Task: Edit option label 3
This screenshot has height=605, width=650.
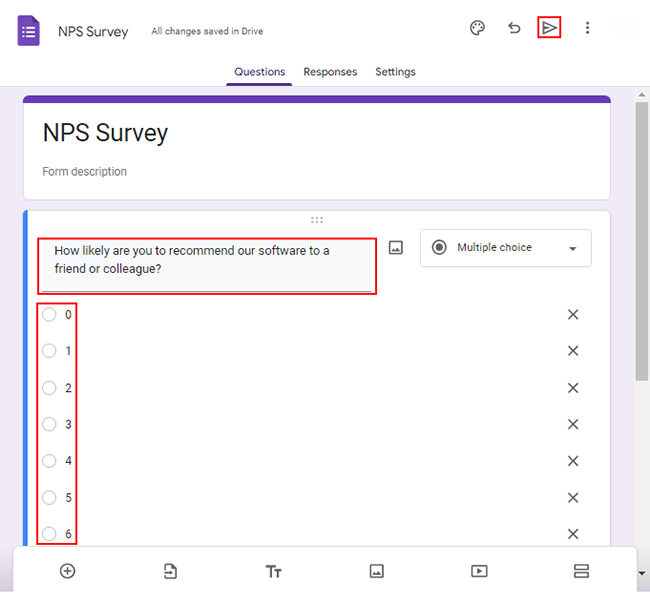Action: click(x=68, y=424)
